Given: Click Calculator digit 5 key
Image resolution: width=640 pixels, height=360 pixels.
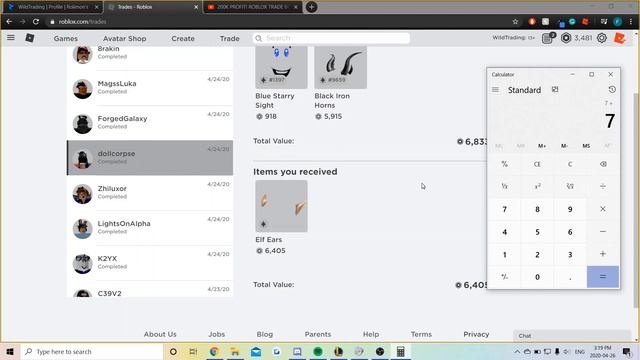Looking at the screenshot, I should point(537,231).
